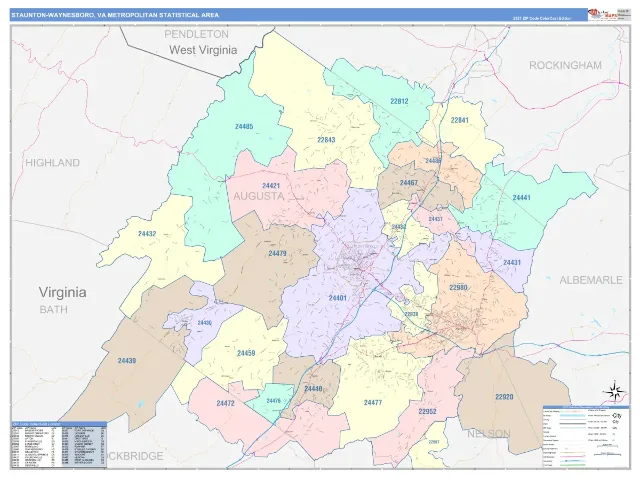Click the PENDLETON county label

click(x=196, y=34)
